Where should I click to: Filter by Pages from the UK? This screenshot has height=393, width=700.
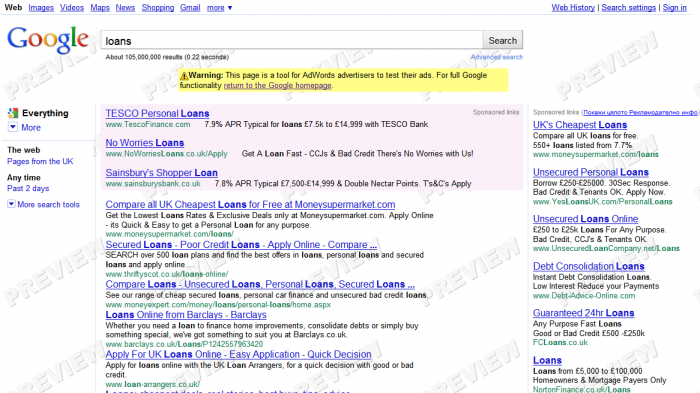40,162
